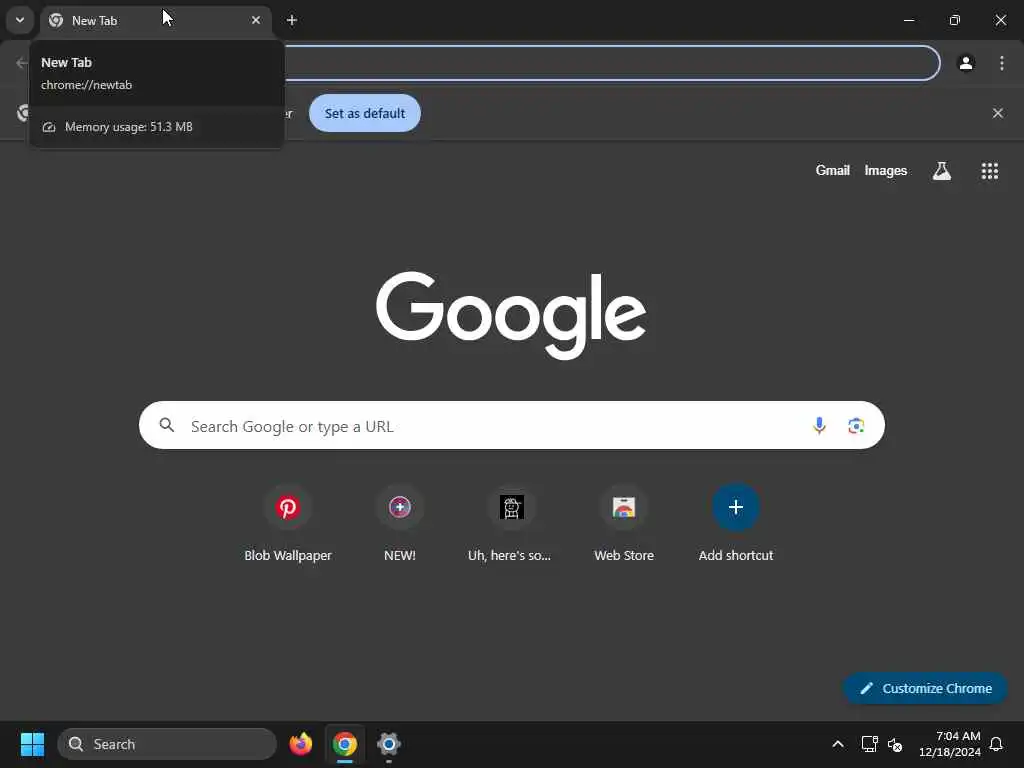Viewport: 1024px width, 768px height.
Task: Select the New Tab tab
Action: (x=155, y=20)
